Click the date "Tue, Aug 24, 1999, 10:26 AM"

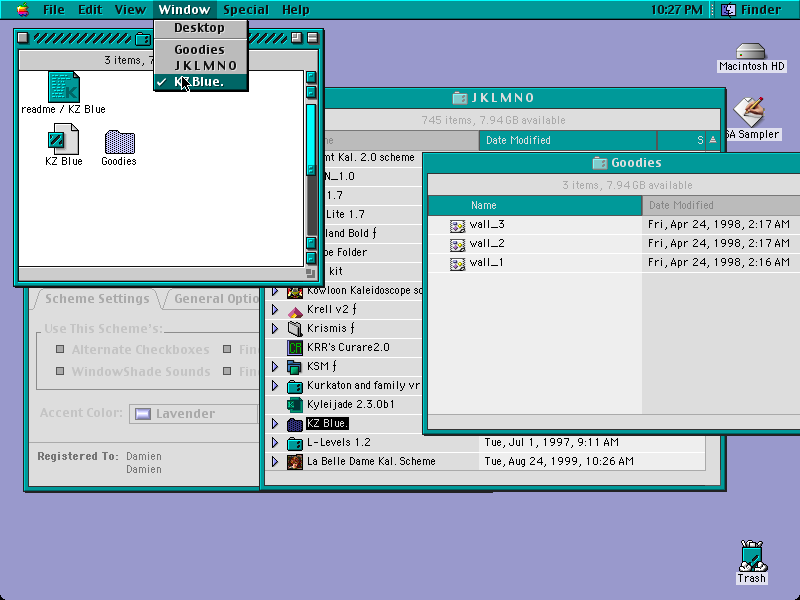[x=559, y=461]
